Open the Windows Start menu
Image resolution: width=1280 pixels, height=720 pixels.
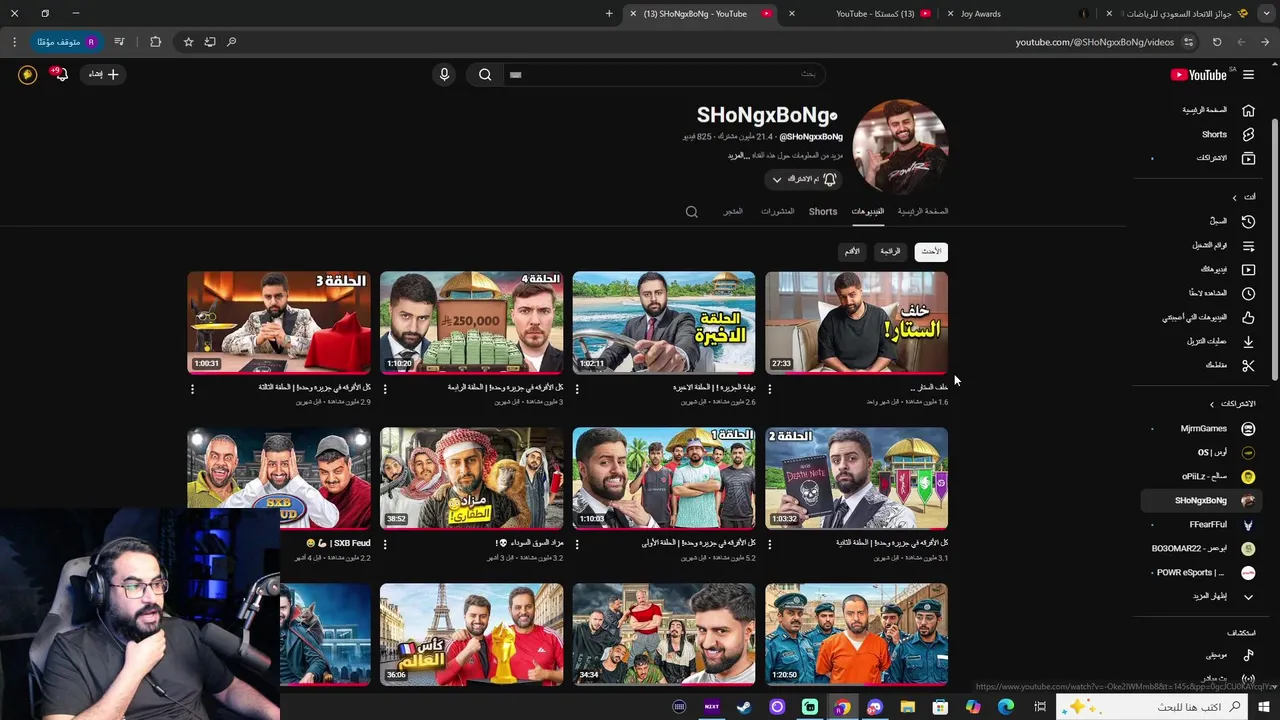[1265, 707]
